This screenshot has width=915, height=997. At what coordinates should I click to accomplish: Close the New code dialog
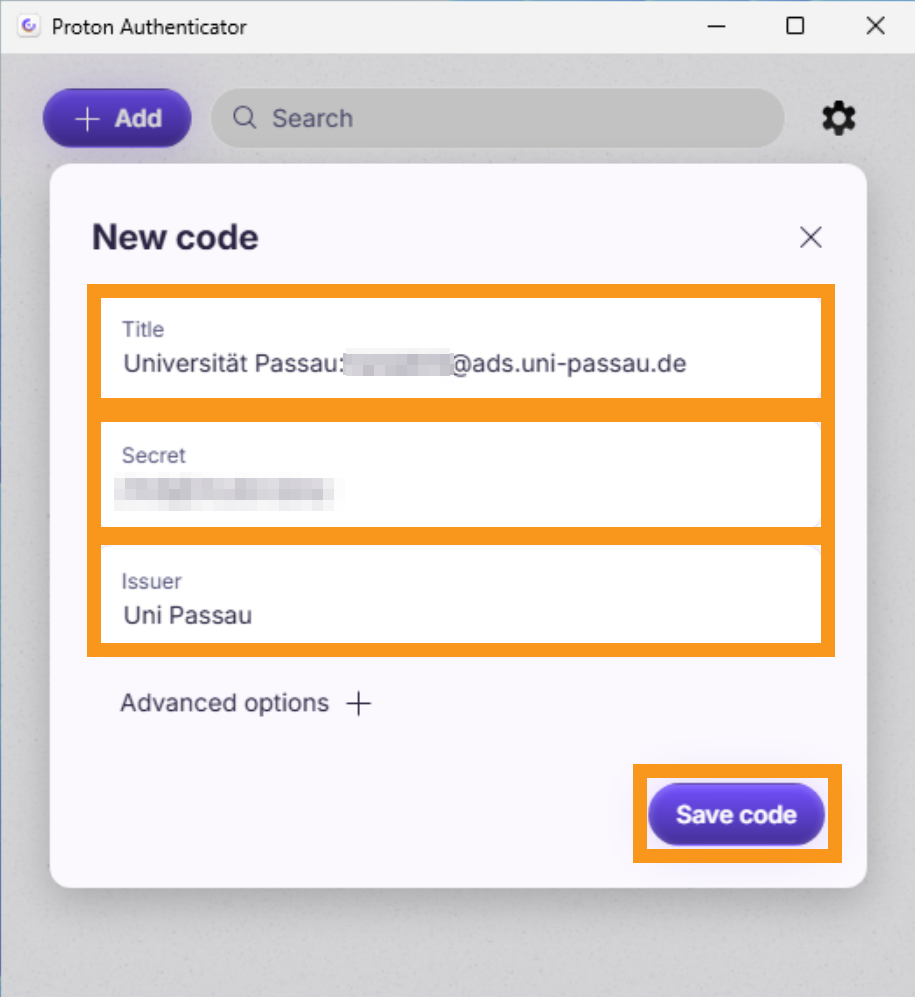[x=810, y=237]
